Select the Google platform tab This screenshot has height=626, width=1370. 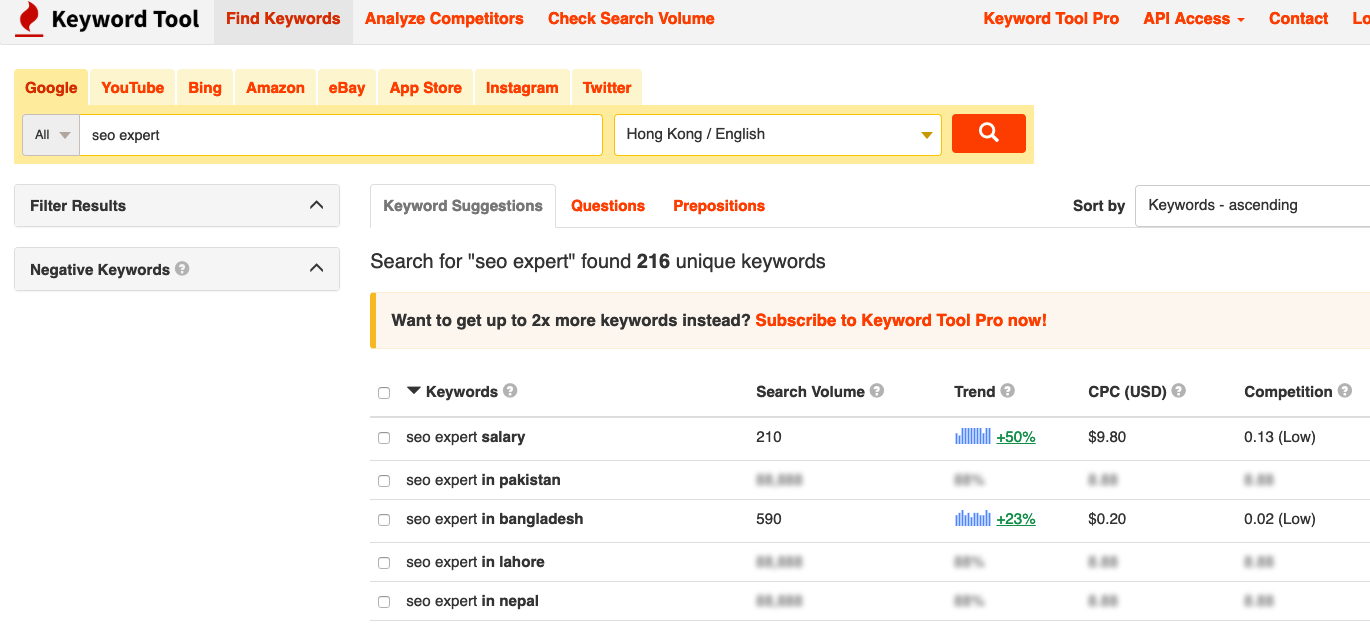point(51,88)
